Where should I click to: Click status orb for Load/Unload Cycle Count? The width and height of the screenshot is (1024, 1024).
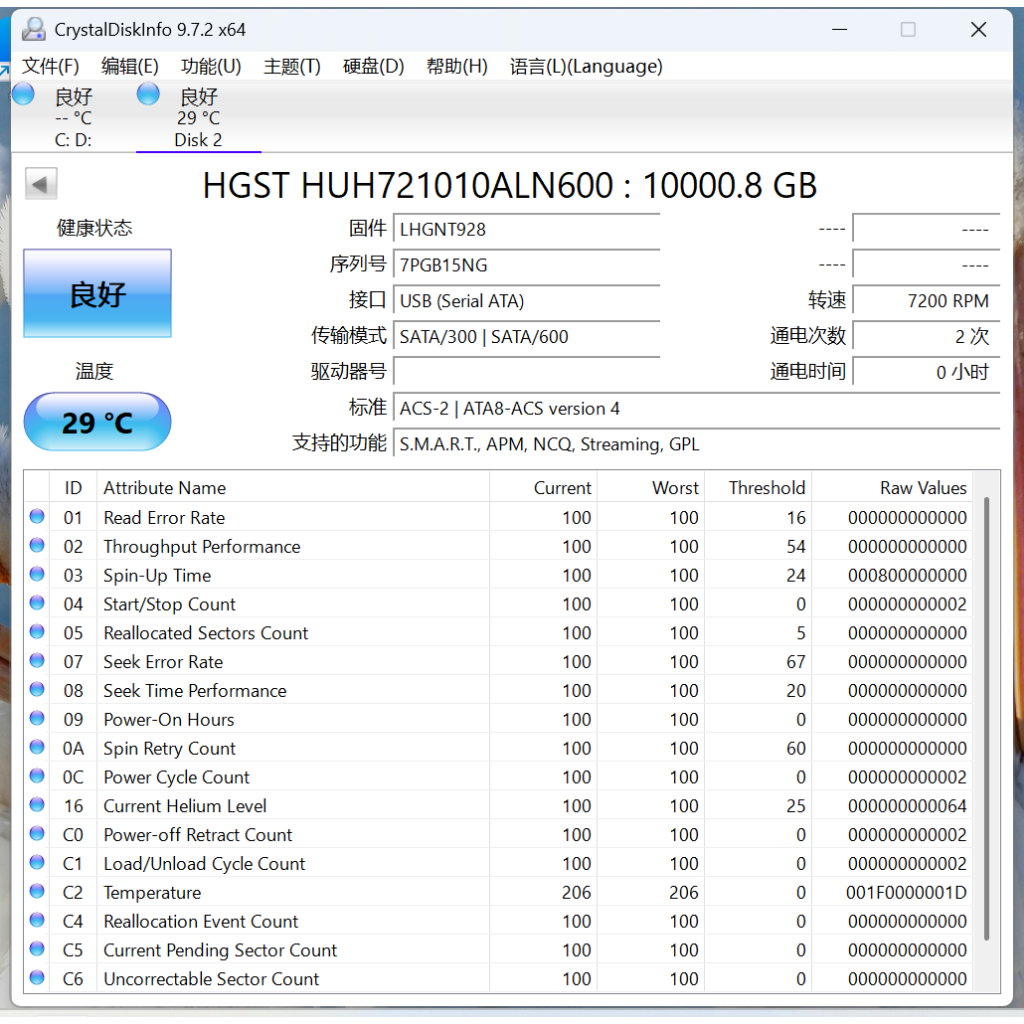coord(37,863)
